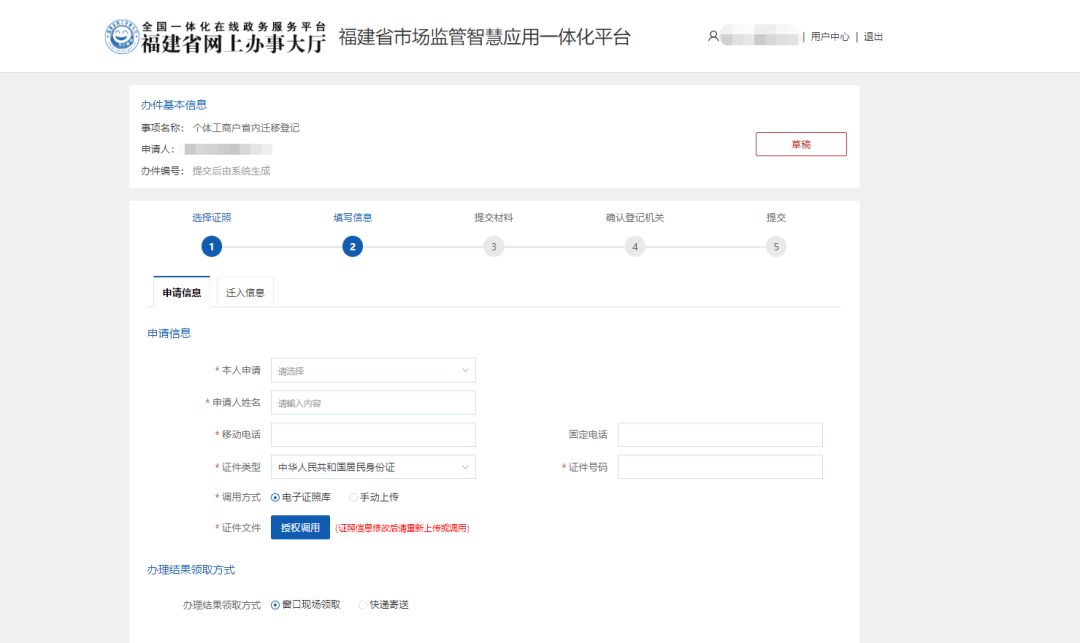
Task: Click 退出 to log out
Action: coord(874,37)
